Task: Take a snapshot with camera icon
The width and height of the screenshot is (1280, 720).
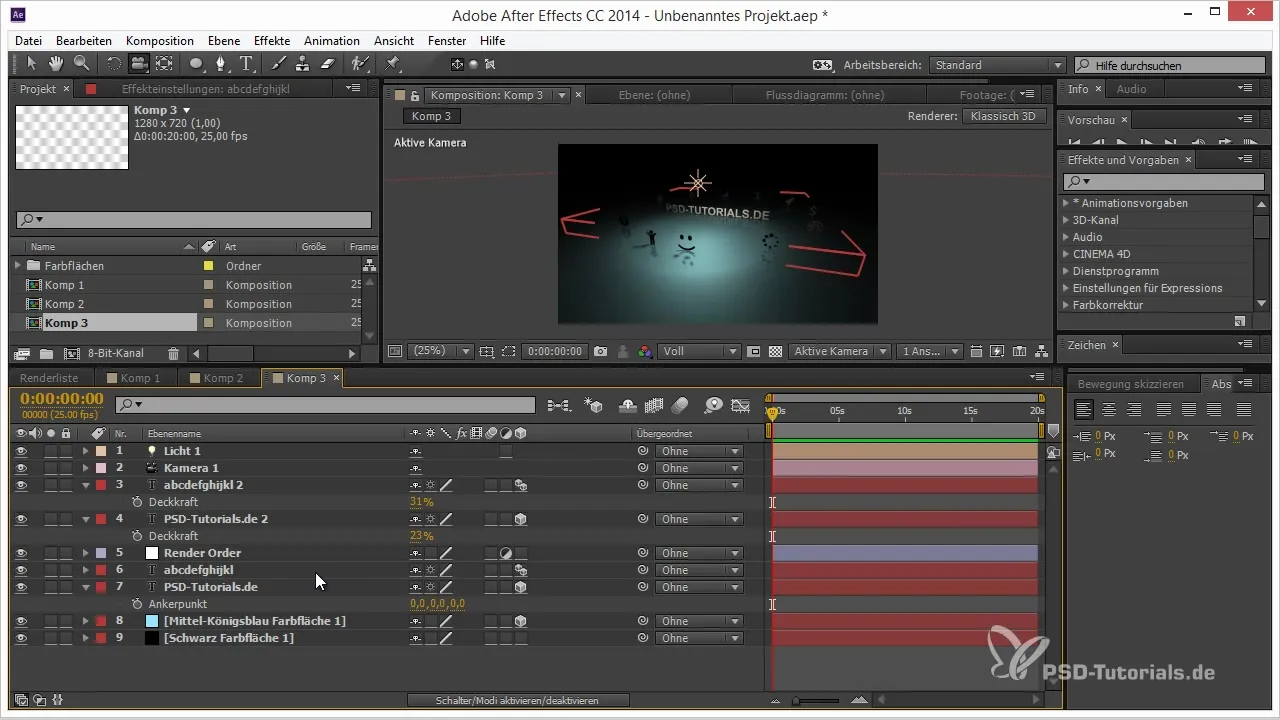Action: point(600,352)
